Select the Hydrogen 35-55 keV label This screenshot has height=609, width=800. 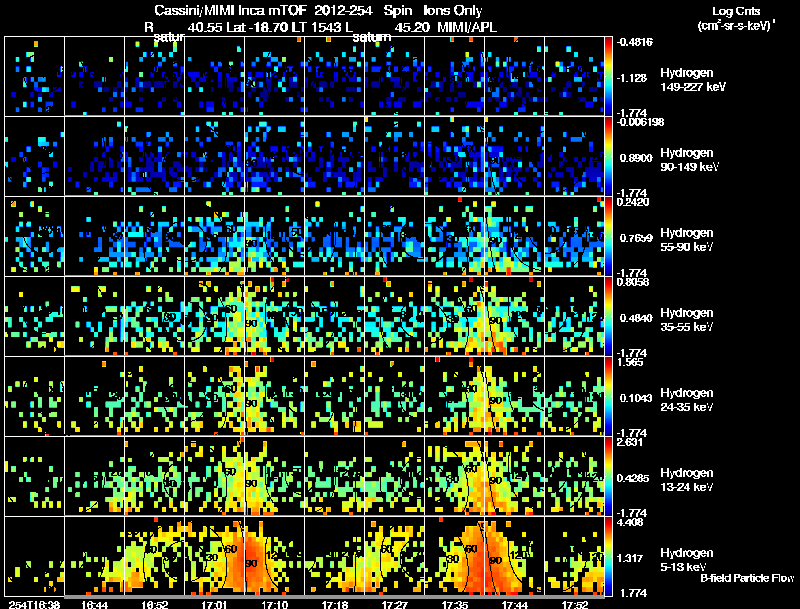pos(687,320)
